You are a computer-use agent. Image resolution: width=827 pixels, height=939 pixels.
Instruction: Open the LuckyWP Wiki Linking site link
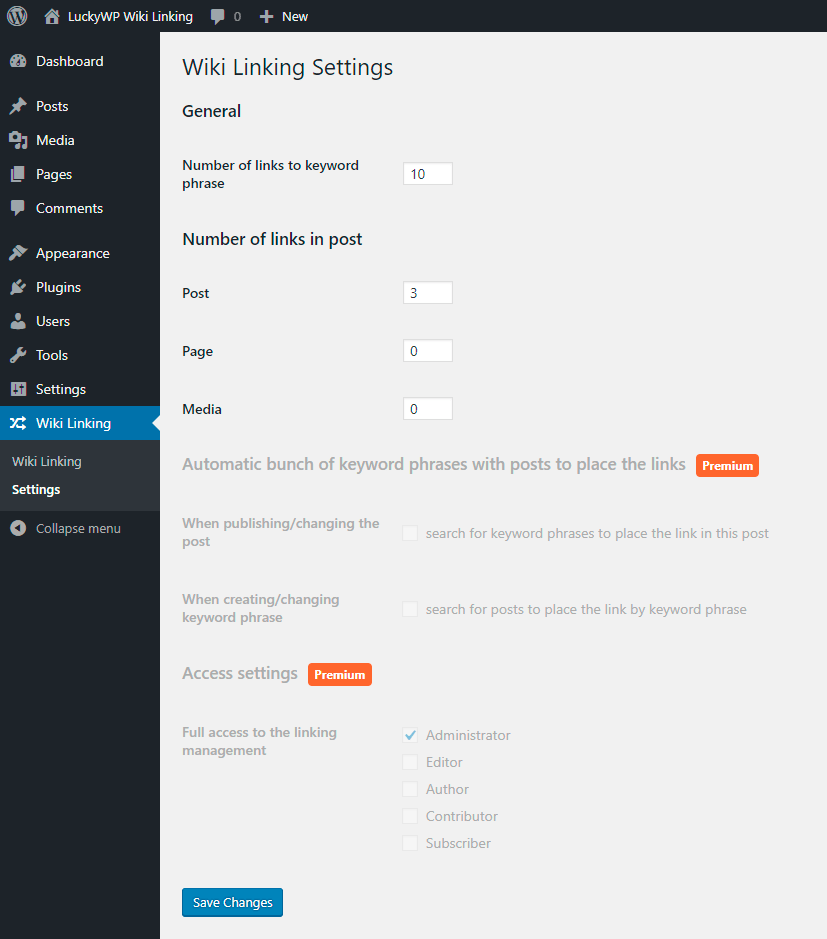click(x=130, y=16)
